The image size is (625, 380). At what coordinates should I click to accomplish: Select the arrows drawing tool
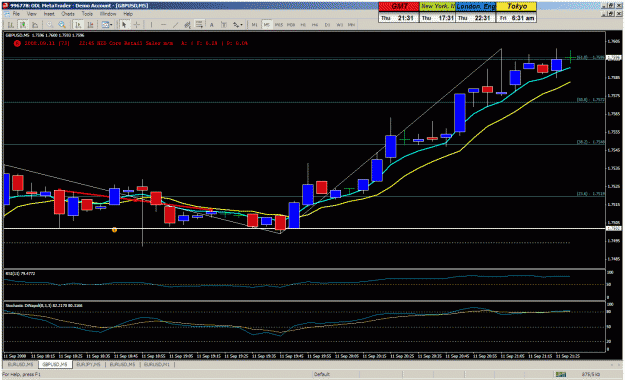236,25
